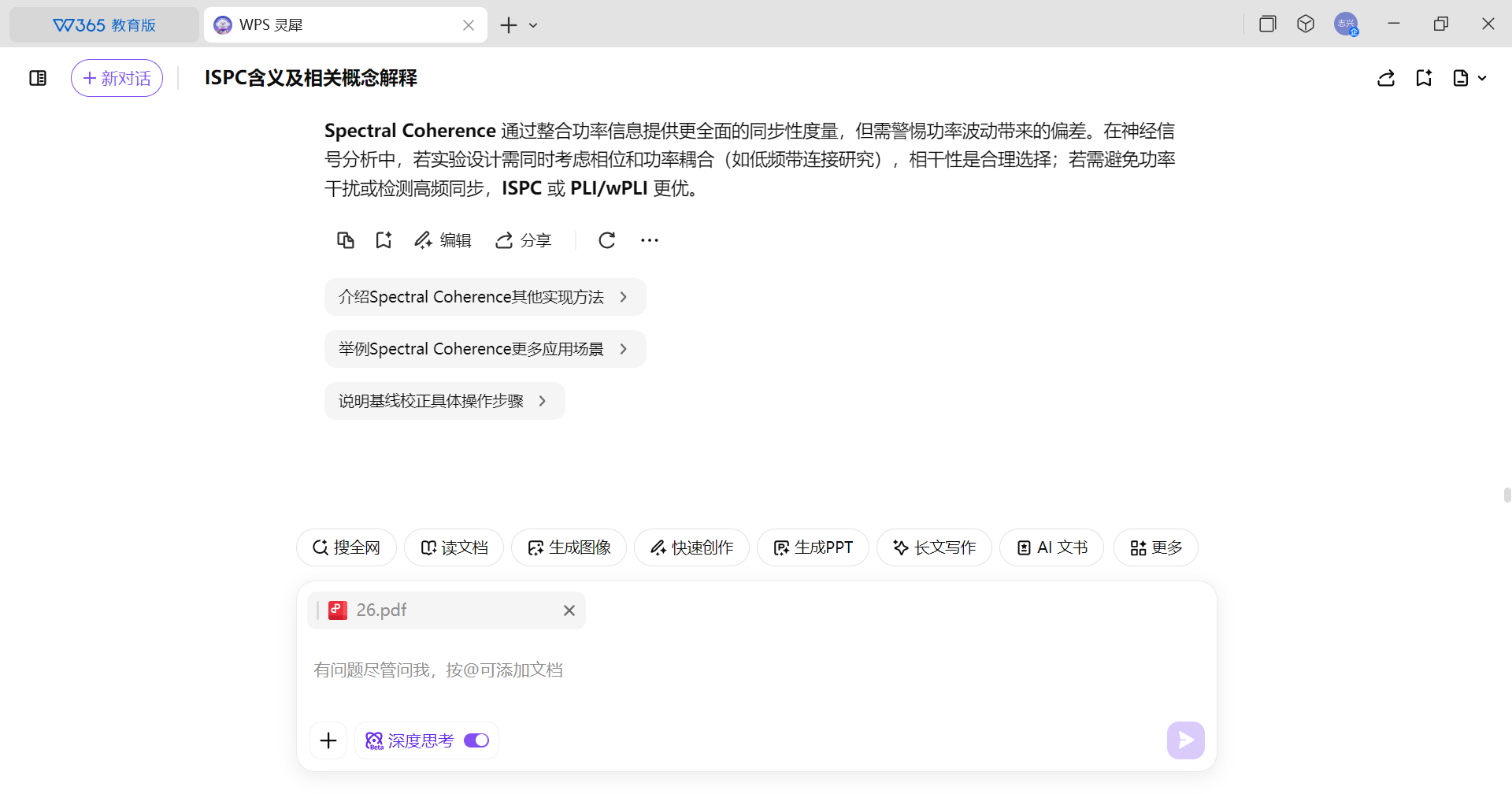This screenshot has height=794, width=1512.
Task: Click the window layout icon in title bar
Action: pyautogui.click(x=1267, y=24)
